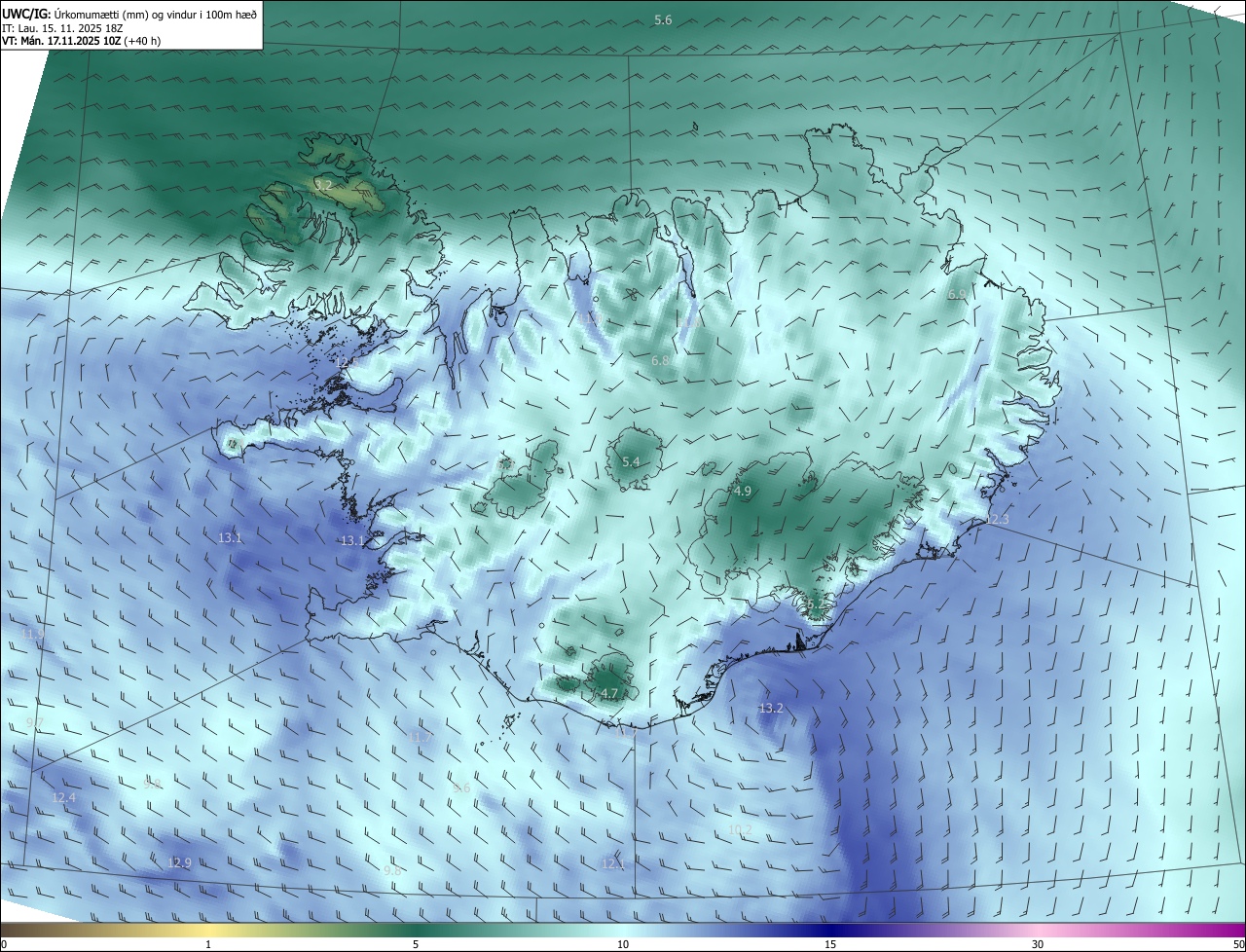
Task: Click the 12.3 value off the southeast coast
Action: [997, 520]
